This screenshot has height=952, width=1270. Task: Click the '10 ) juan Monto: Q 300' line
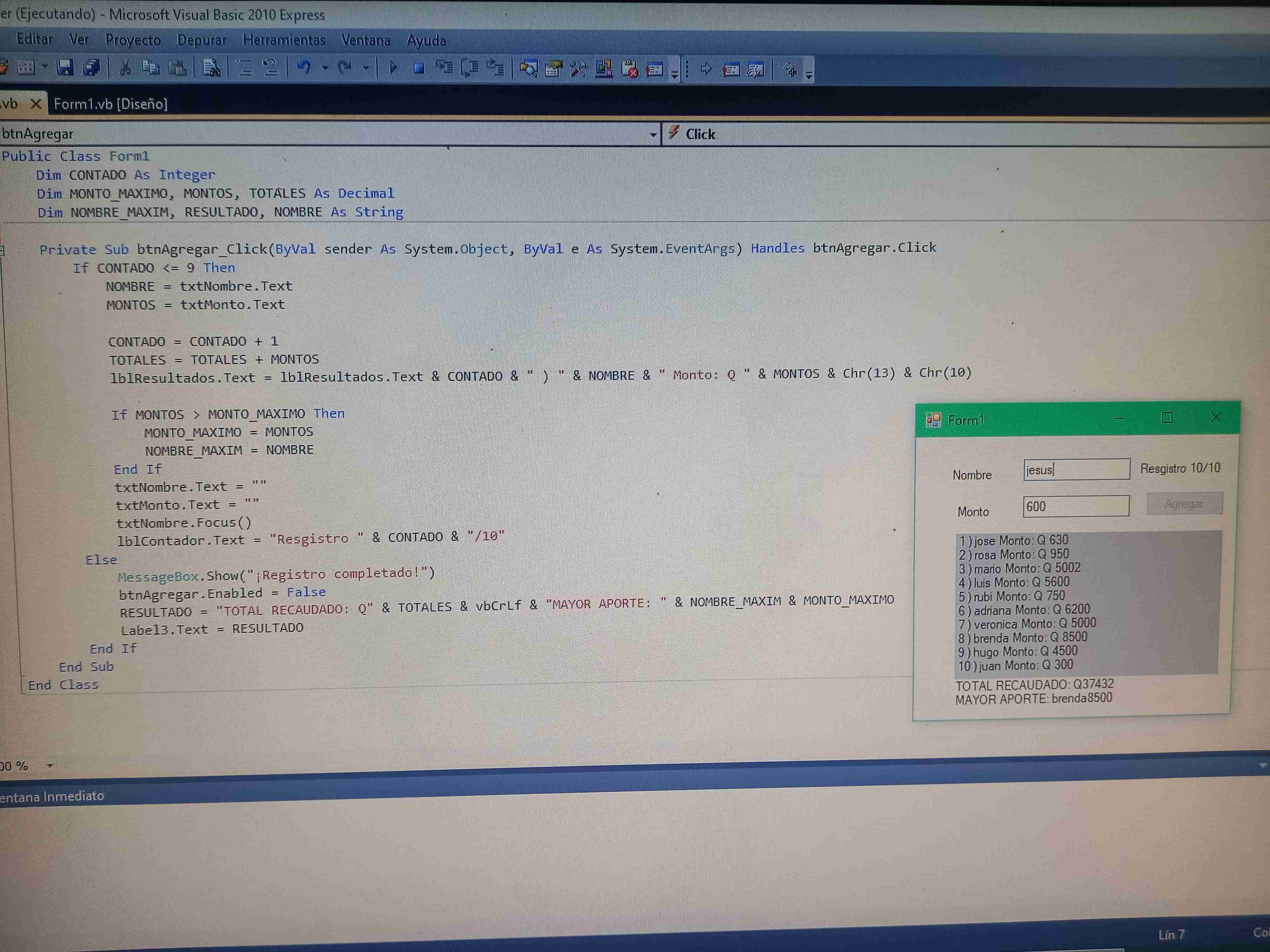[1015, 666]
